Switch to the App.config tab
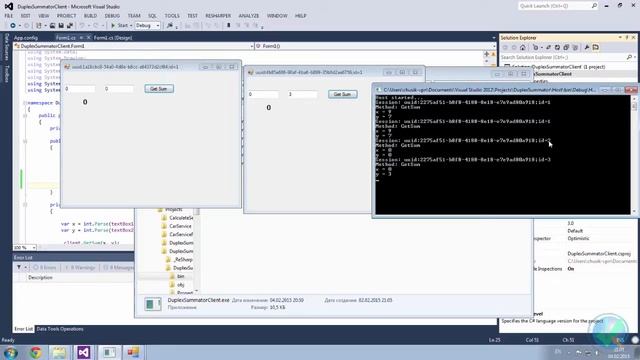This screenshot has height=360, width=640. 26,38
